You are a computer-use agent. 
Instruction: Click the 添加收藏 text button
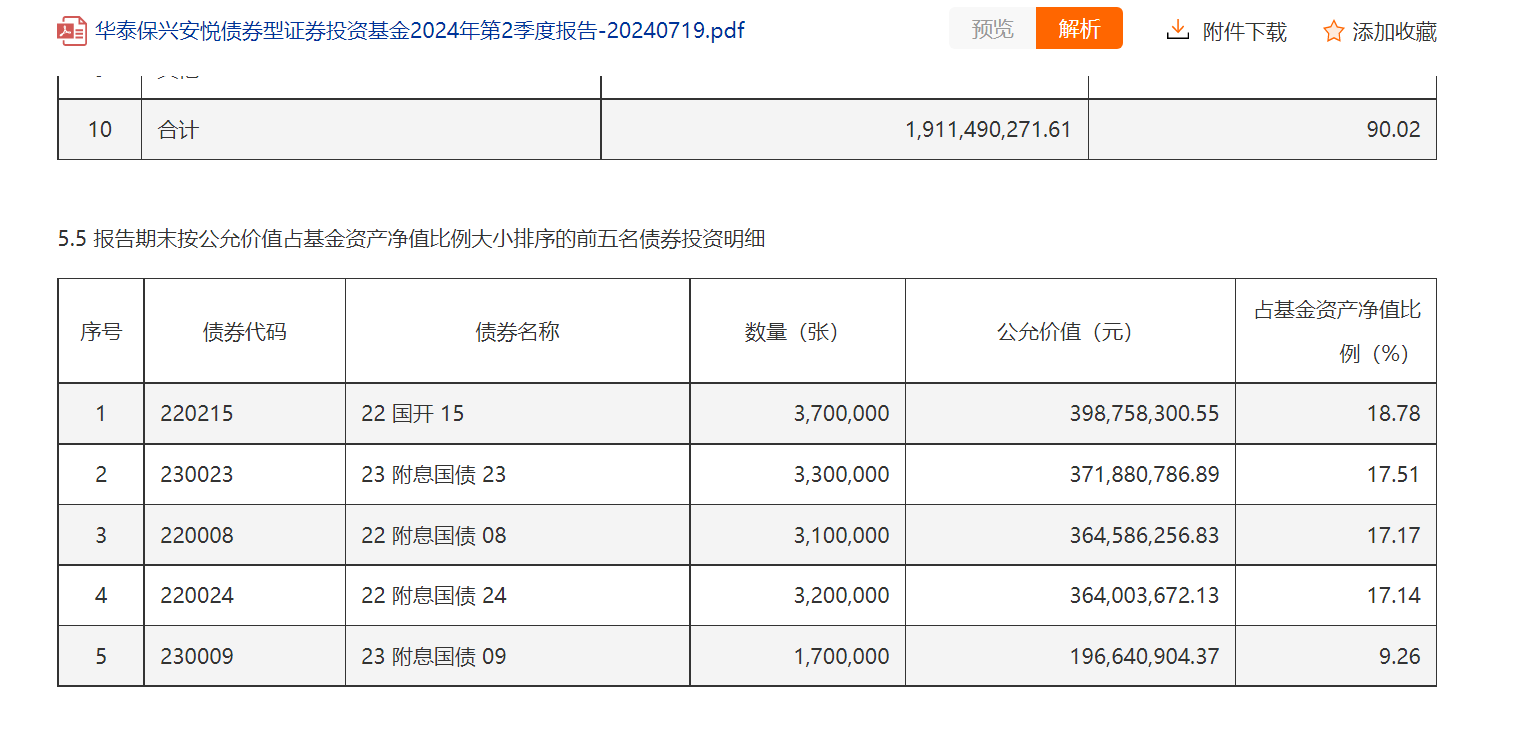1394,32
